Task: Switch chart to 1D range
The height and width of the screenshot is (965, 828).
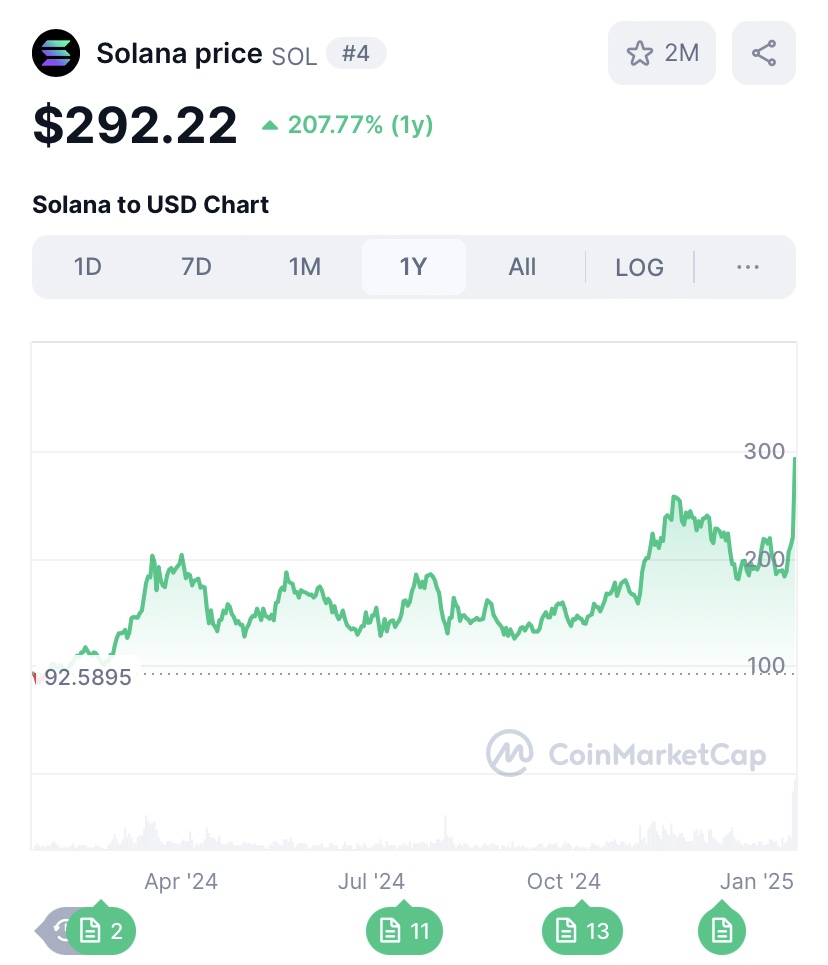Action: (88, 267)
